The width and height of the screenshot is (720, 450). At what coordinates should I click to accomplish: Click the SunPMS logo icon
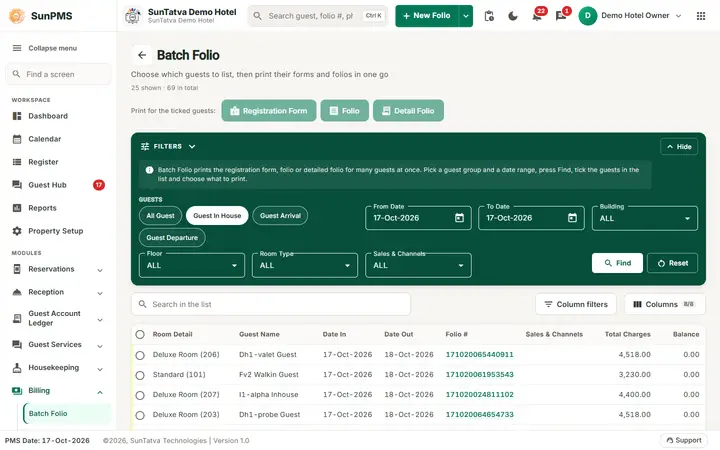pos(17,16)
